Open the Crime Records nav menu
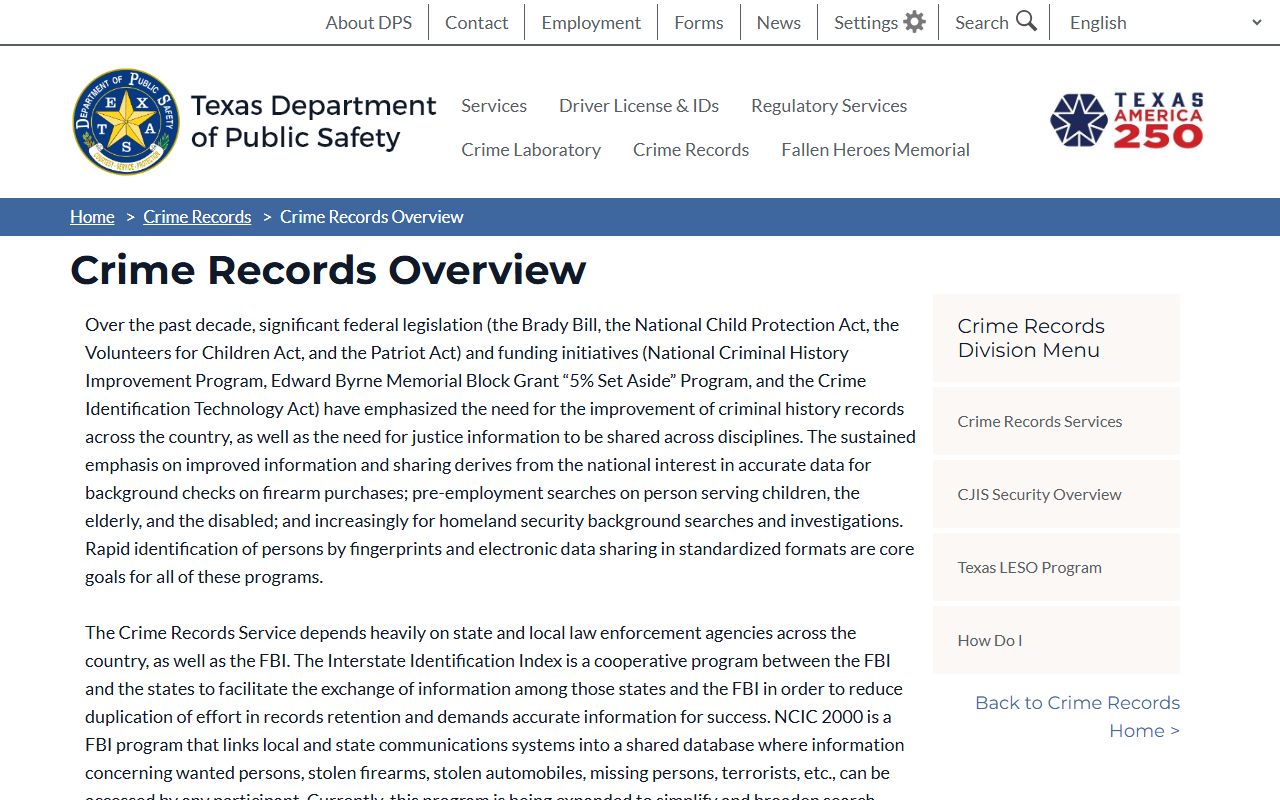1280x800 pixels. click(691, 149)
